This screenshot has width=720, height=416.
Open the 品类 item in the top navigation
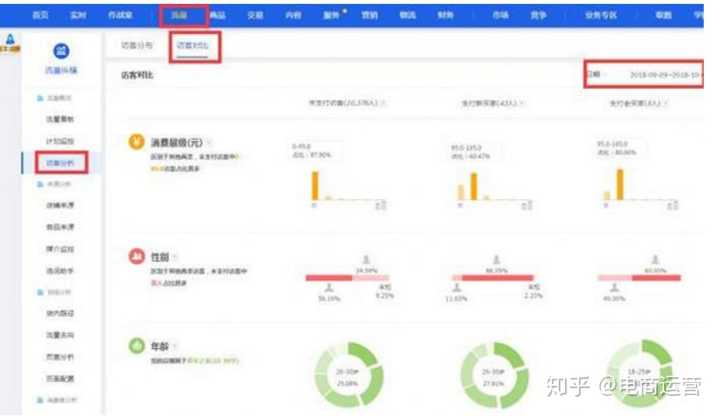pos(218,15)
